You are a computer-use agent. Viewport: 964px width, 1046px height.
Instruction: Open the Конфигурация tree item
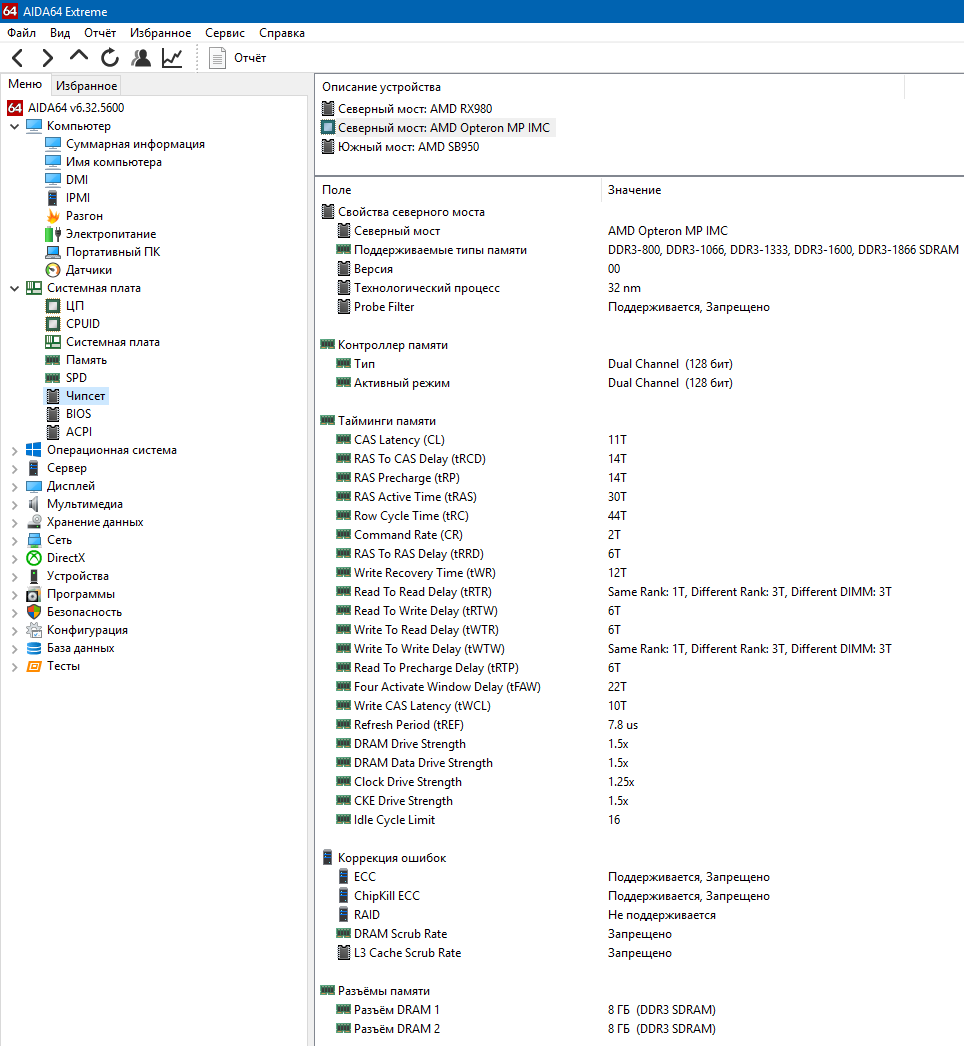click(87, 630)
